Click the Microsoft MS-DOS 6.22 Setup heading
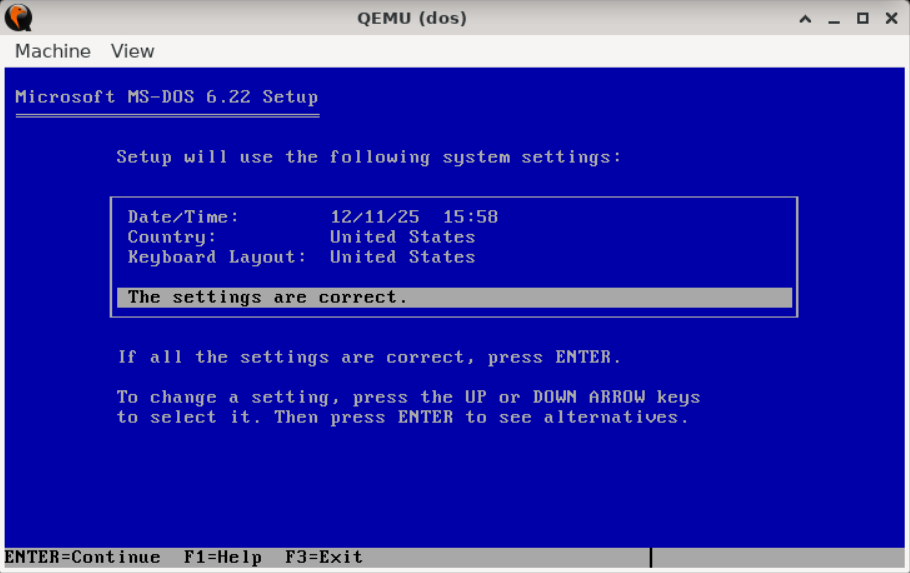Screen dimensions: 910x573 [166, 97]
